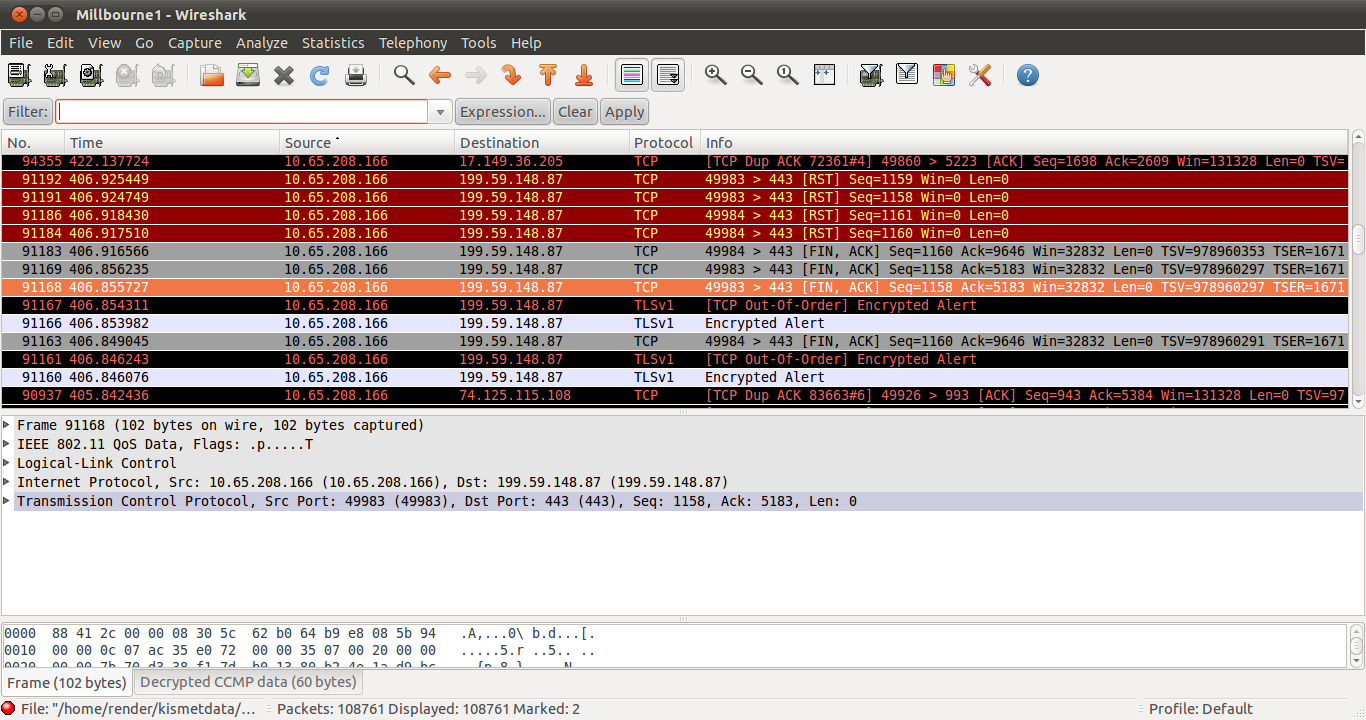Edit display filter toolbar icon

[x=907, y=75]
